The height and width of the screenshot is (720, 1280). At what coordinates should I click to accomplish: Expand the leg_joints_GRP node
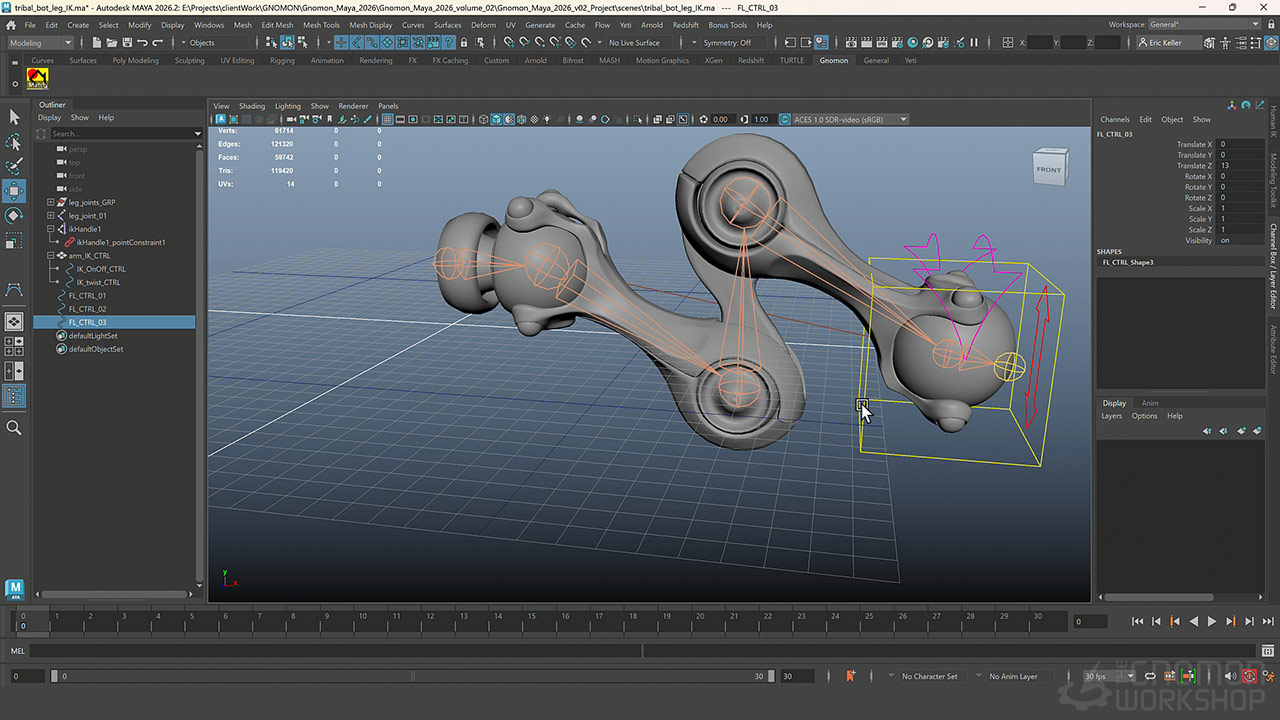pyautogui.click(x=51, y=202)
